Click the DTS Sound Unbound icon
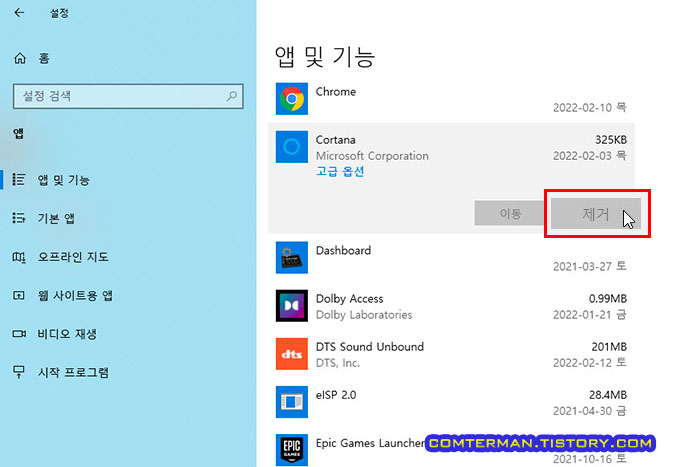700x467 pixels. pos(292,354)
